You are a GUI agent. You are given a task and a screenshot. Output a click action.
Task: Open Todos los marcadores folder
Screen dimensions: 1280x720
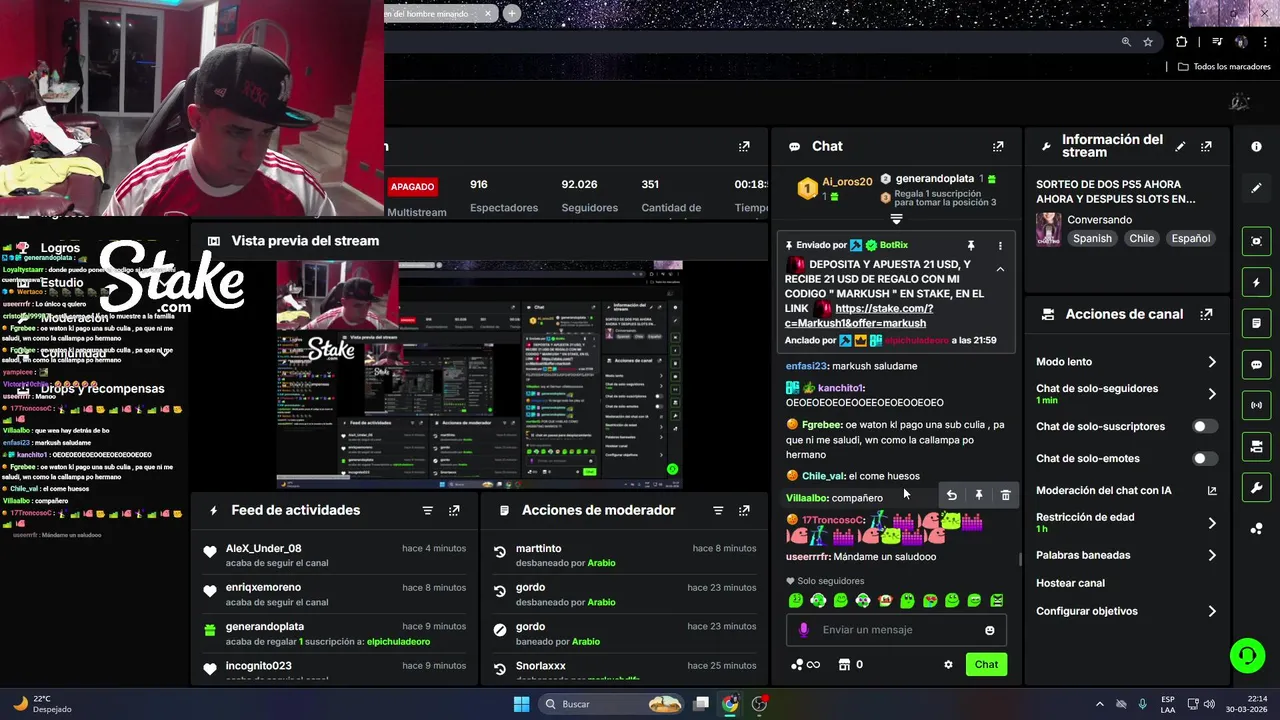point(1224,67)
